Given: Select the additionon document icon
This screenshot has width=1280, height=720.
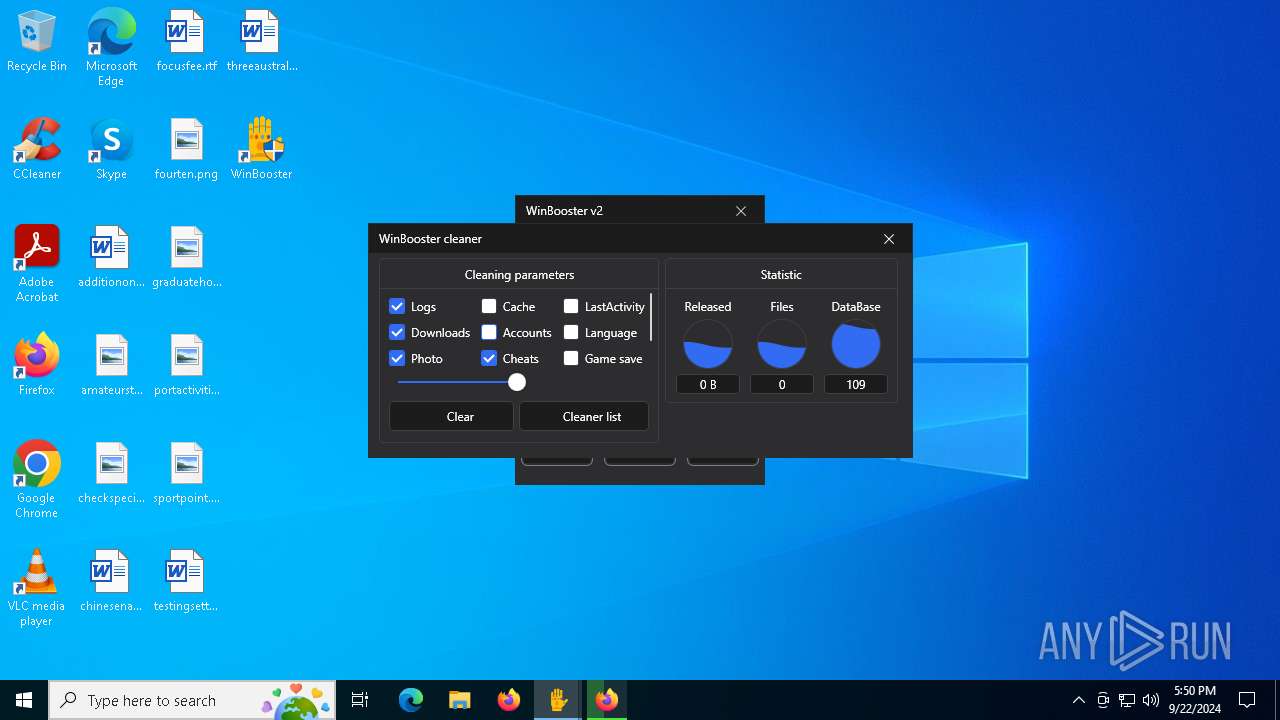Looking at the screenshot, I should click(111, 257).
